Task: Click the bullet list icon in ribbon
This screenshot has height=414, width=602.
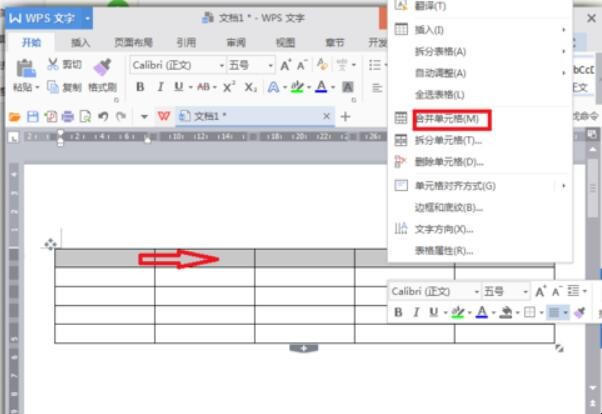Action: click(x=375, y=65)
